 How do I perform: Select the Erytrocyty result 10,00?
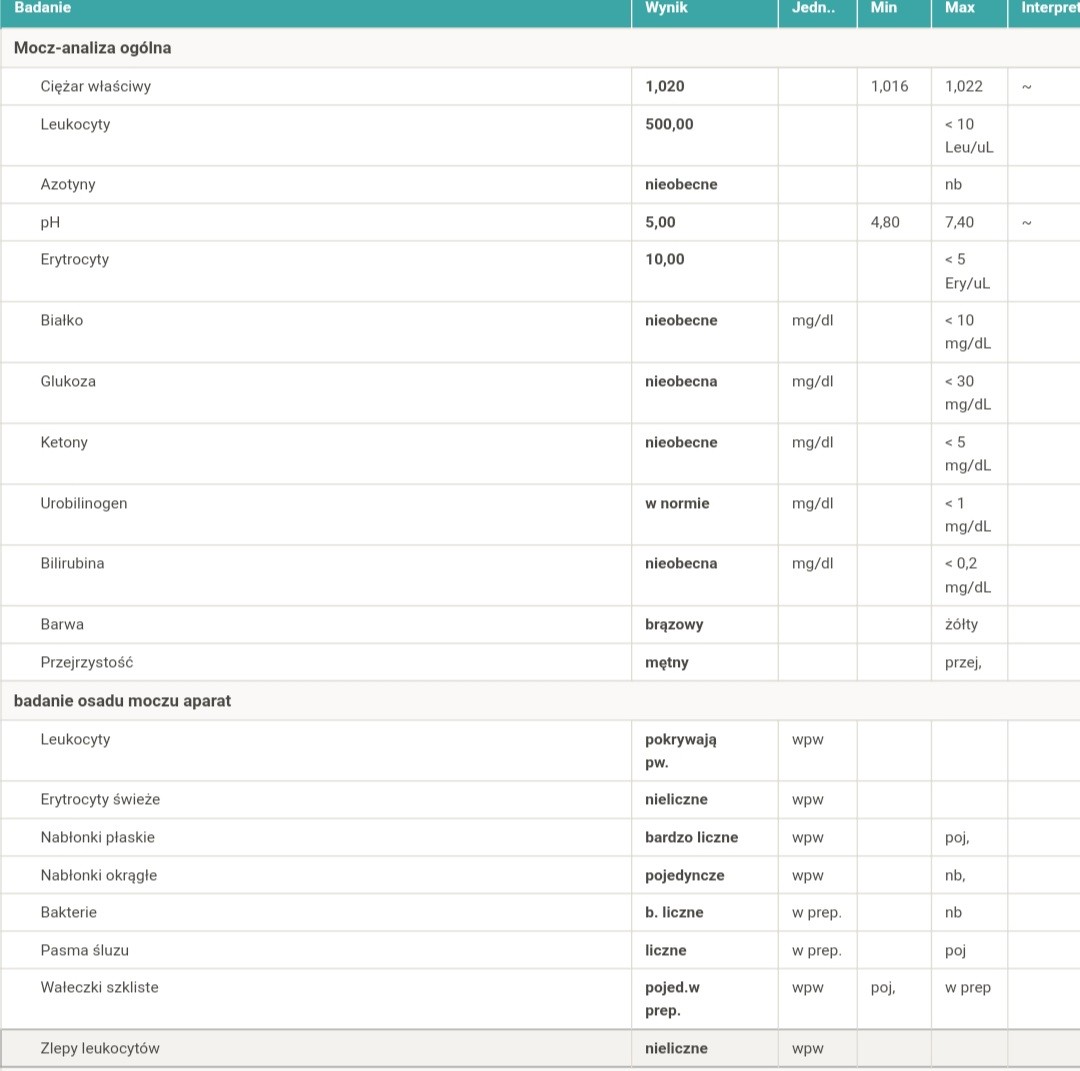[665, 259]
